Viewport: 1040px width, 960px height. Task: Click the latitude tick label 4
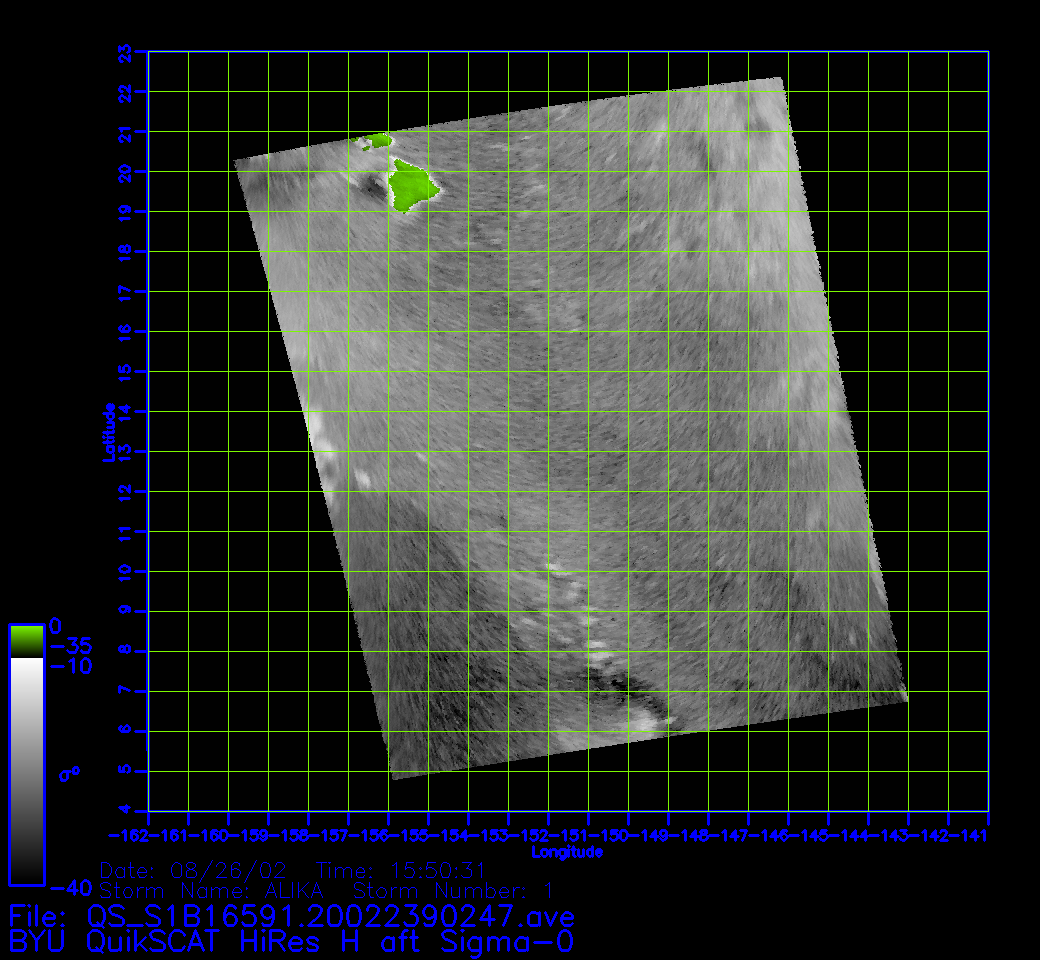[x=125, y=811]
